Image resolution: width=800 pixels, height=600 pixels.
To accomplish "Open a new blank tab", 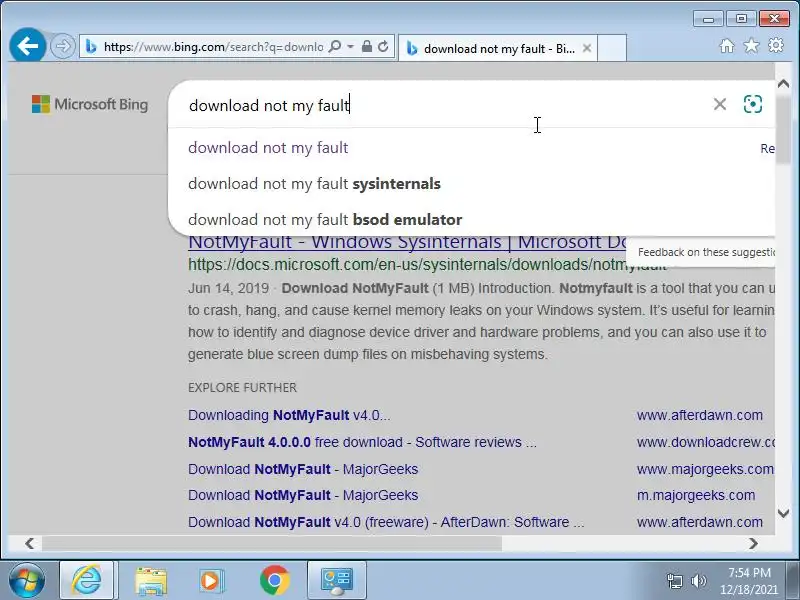I will [612, 48].
